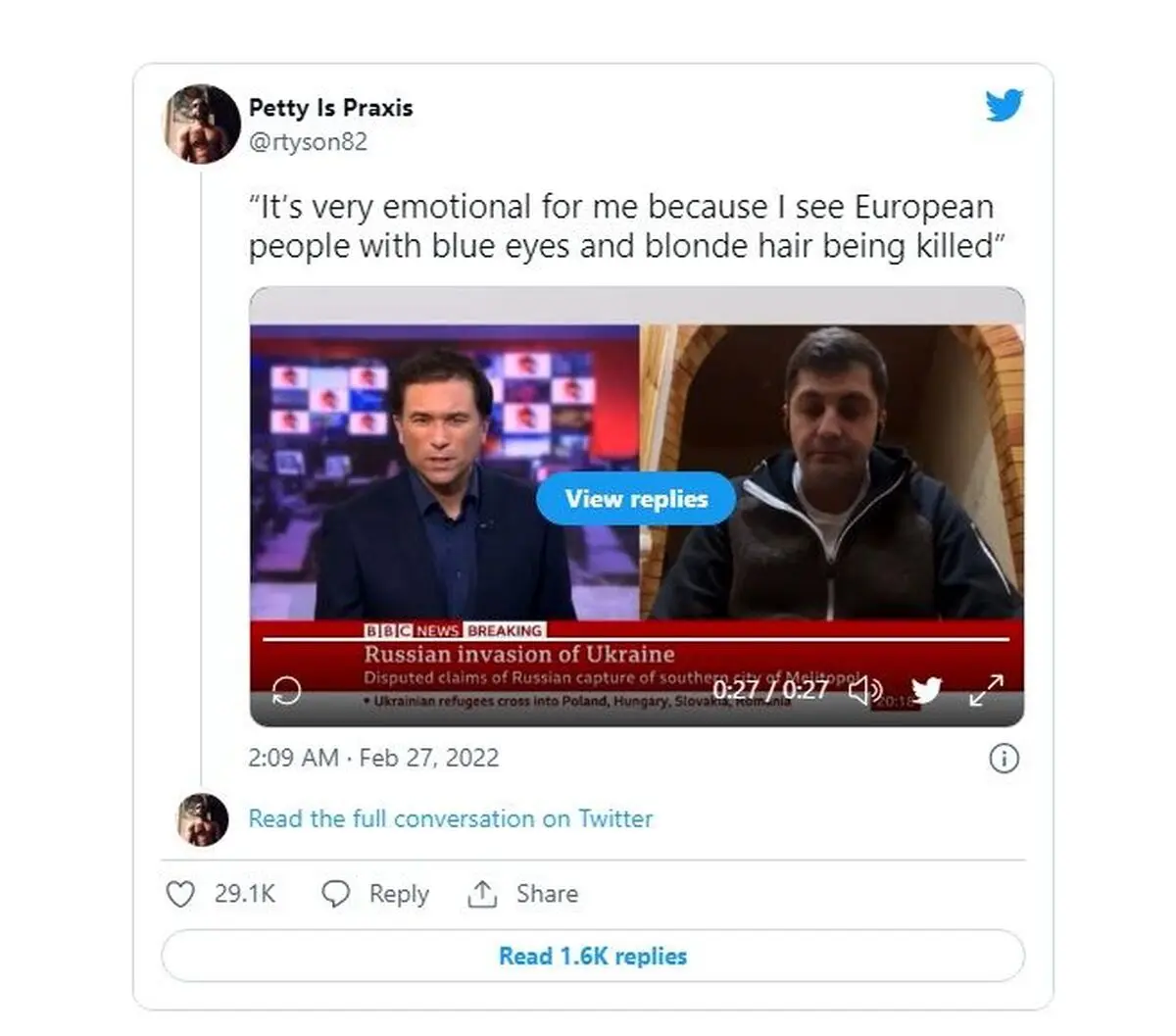The height and width of the screenshot is (1036, 1176).
Task: Open the tweet info icon beside the date
Action: pos(1004,759)
